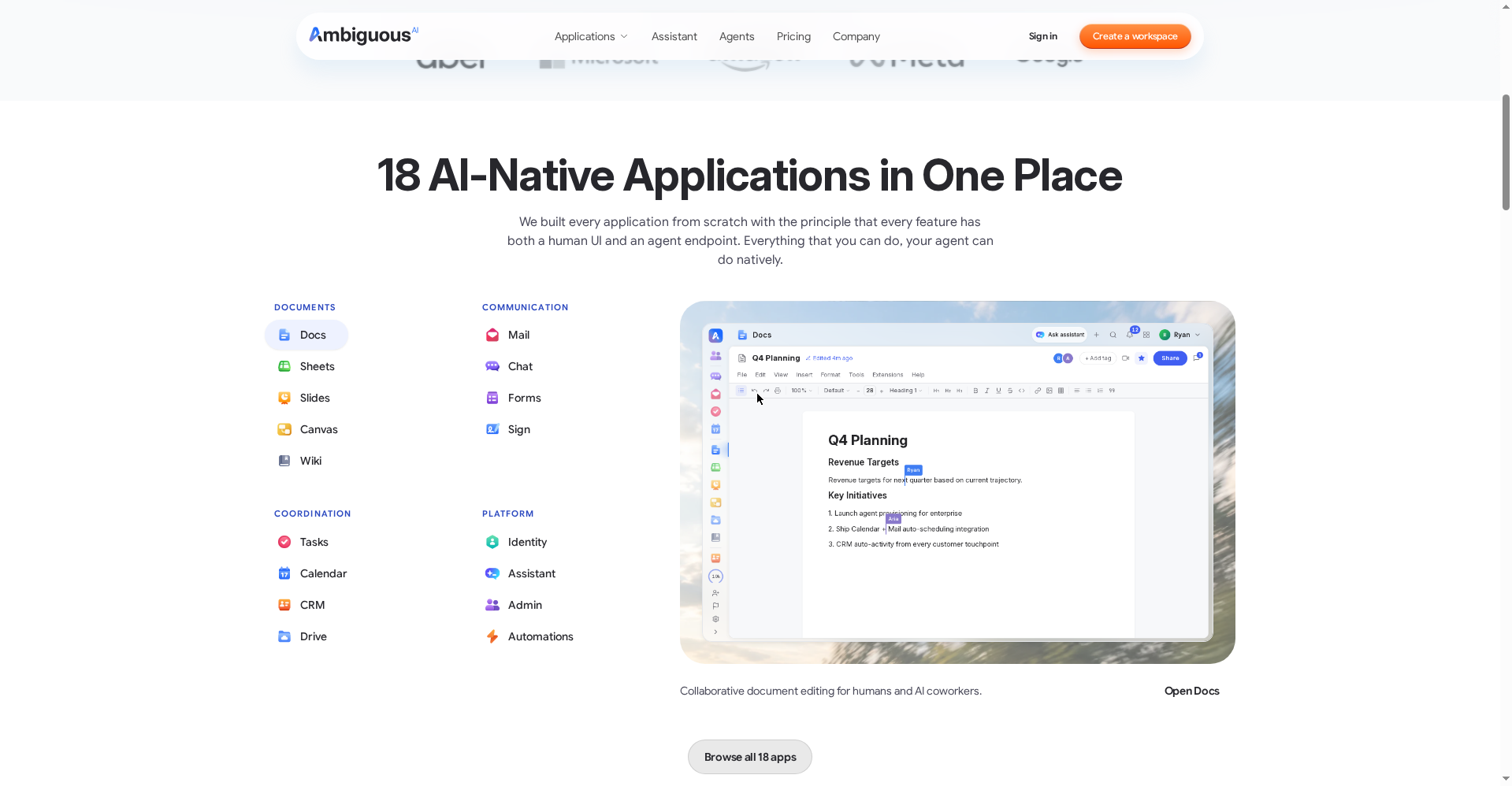The height and width of the screenshot is (786, 1512).
Task: Click the page vertical scrollbar thumb
Action: pos(1506,152)
